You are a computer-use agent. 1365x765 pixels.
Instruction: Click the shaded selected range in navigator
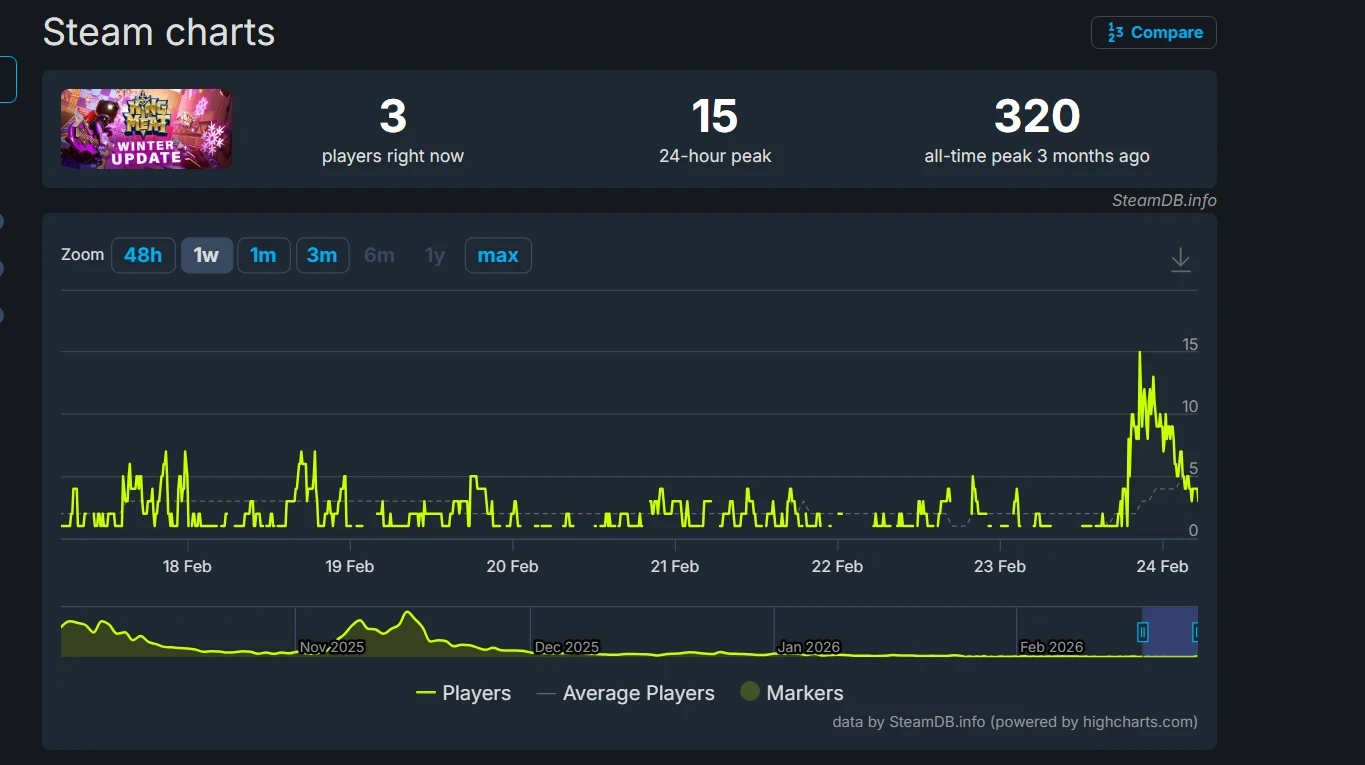pos(1169,632)
